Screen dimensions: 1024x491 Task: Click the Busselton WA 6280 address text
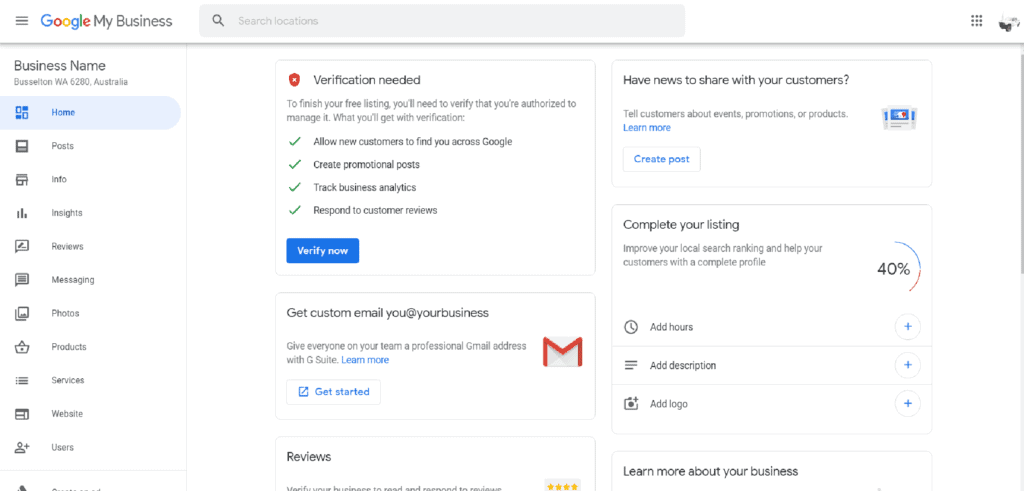coord(71,82)
